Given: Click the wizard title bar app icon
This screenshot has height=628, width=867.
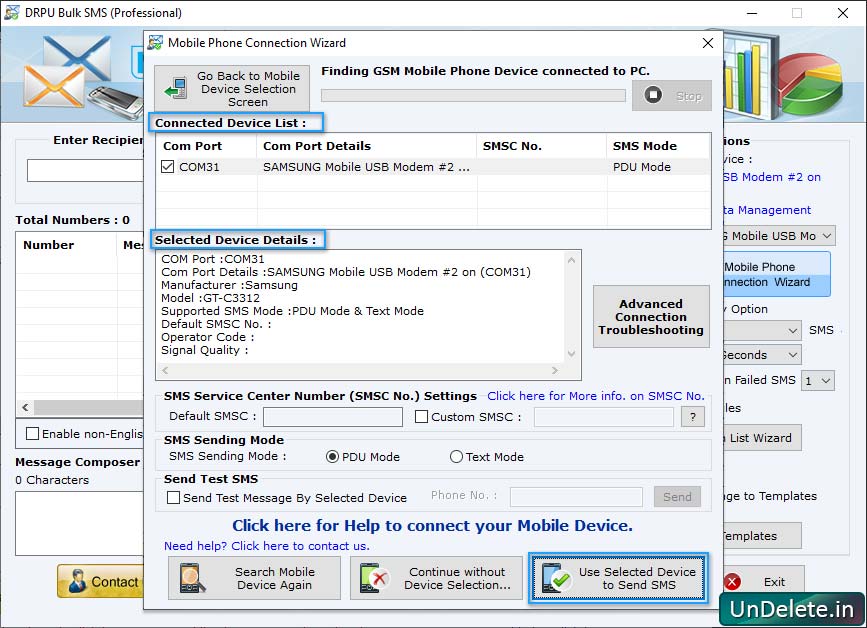Looking at the screenshot, I should (155, 43).
